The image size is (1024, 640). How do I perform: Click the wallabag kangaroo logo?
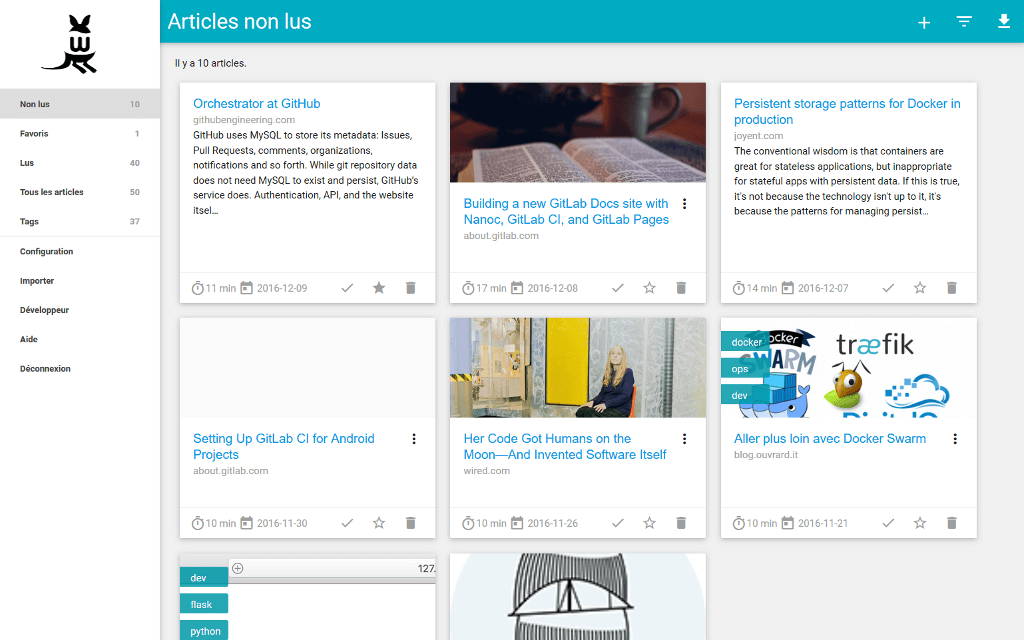click(x=70, y=45)
